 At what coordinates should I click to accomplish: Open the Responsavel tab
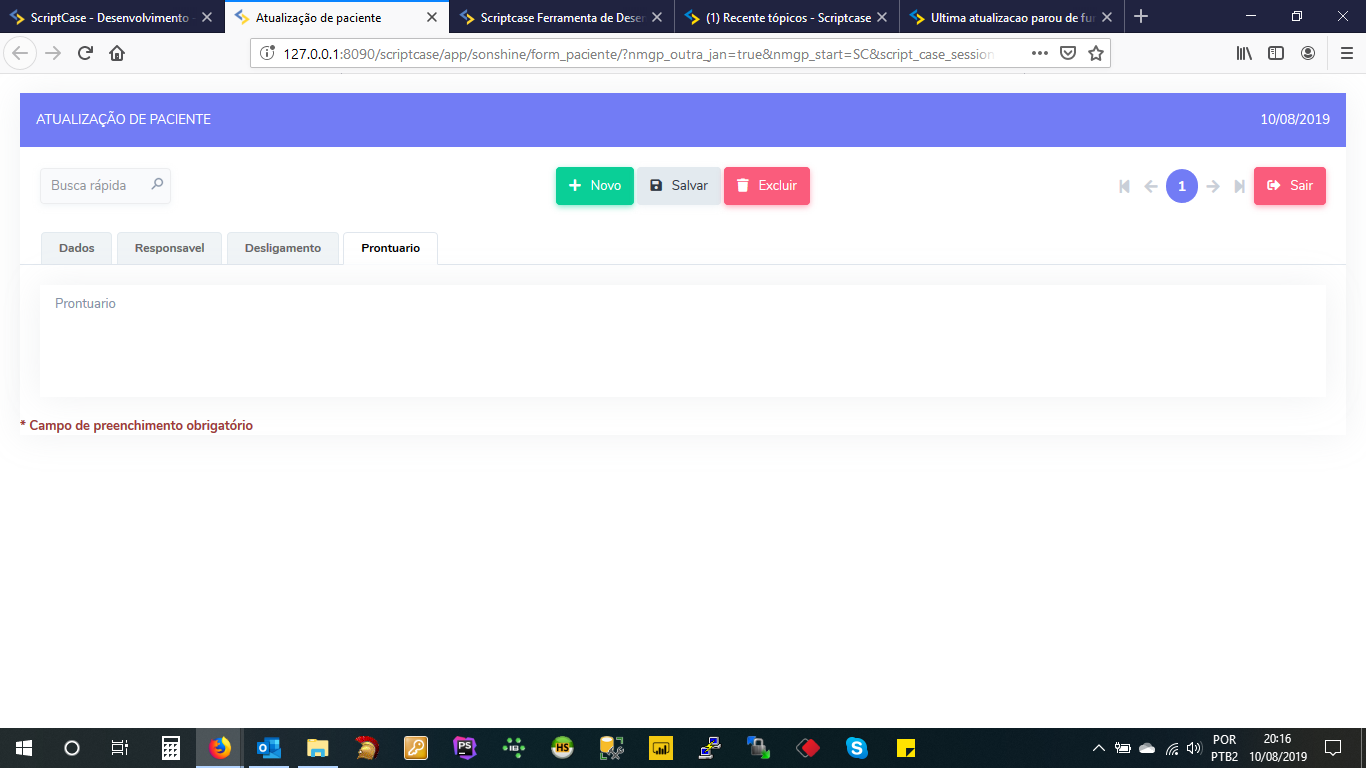[170, 248]
